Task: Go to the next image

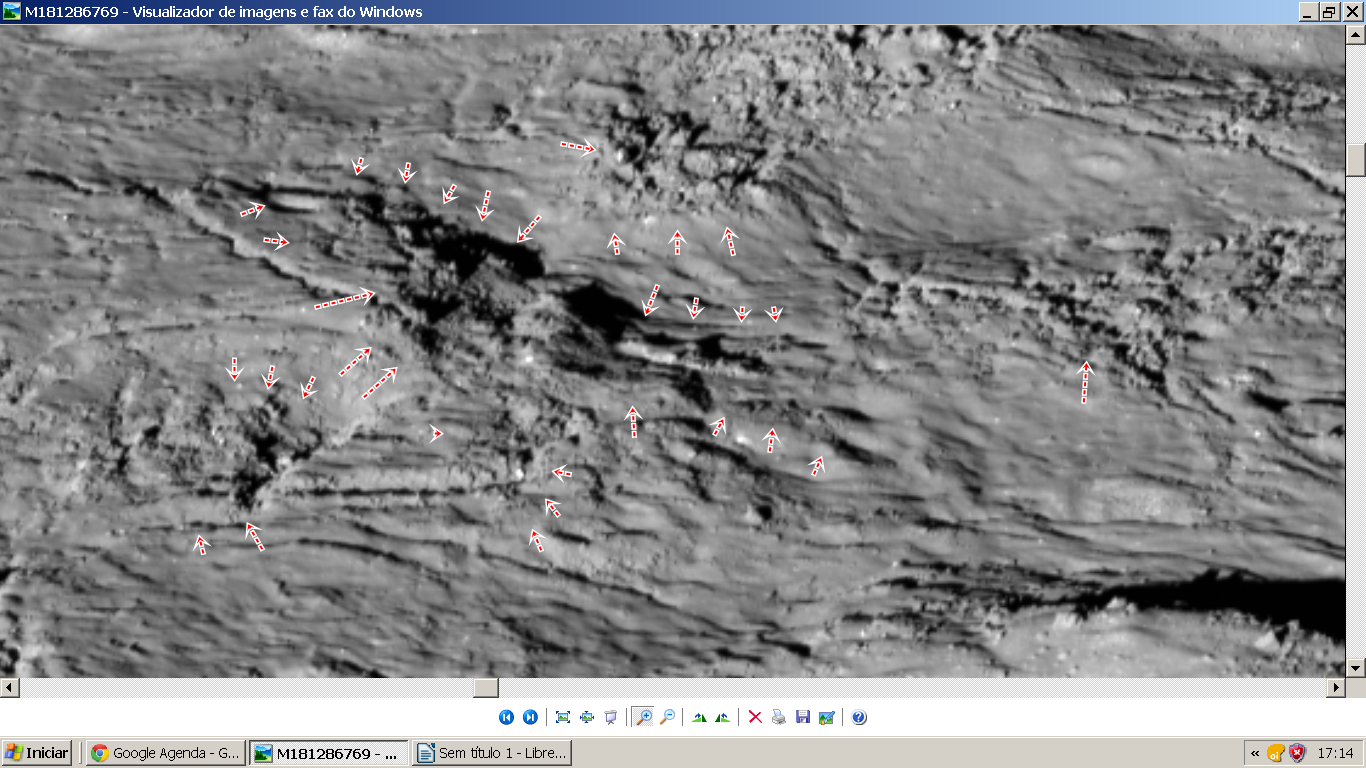Action: 530,717
